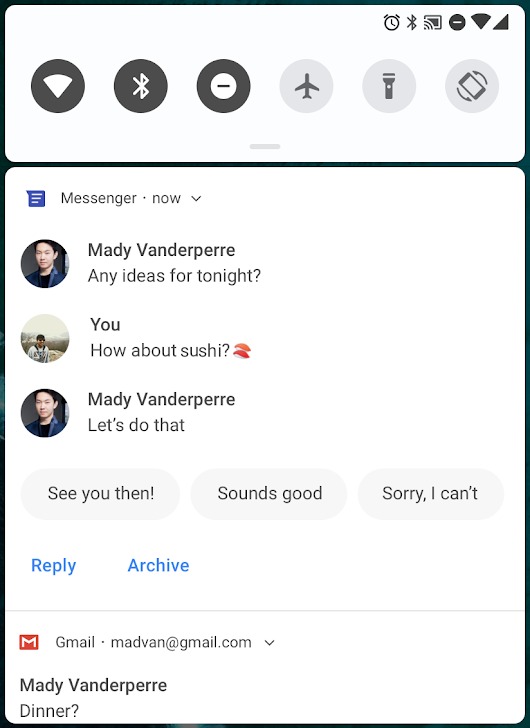Tap the Gmail envelope icon
This screenshot has height=728, width=530.
29,642
